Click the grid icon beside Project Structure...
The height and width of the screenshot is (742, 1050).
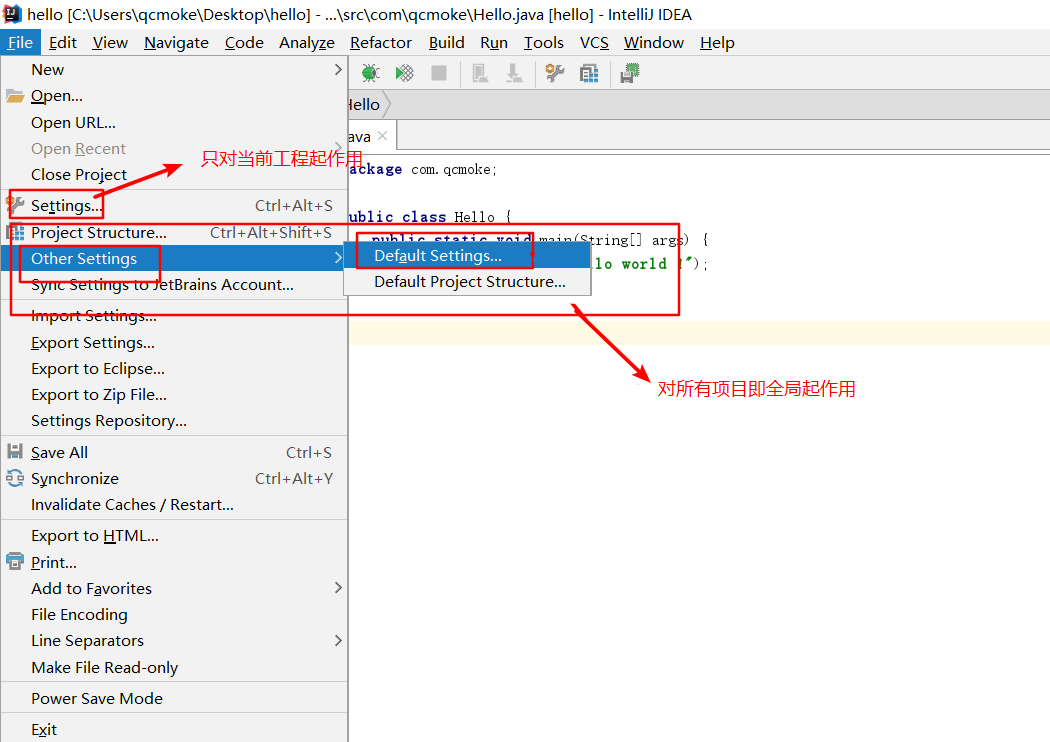tap(15, 232)
